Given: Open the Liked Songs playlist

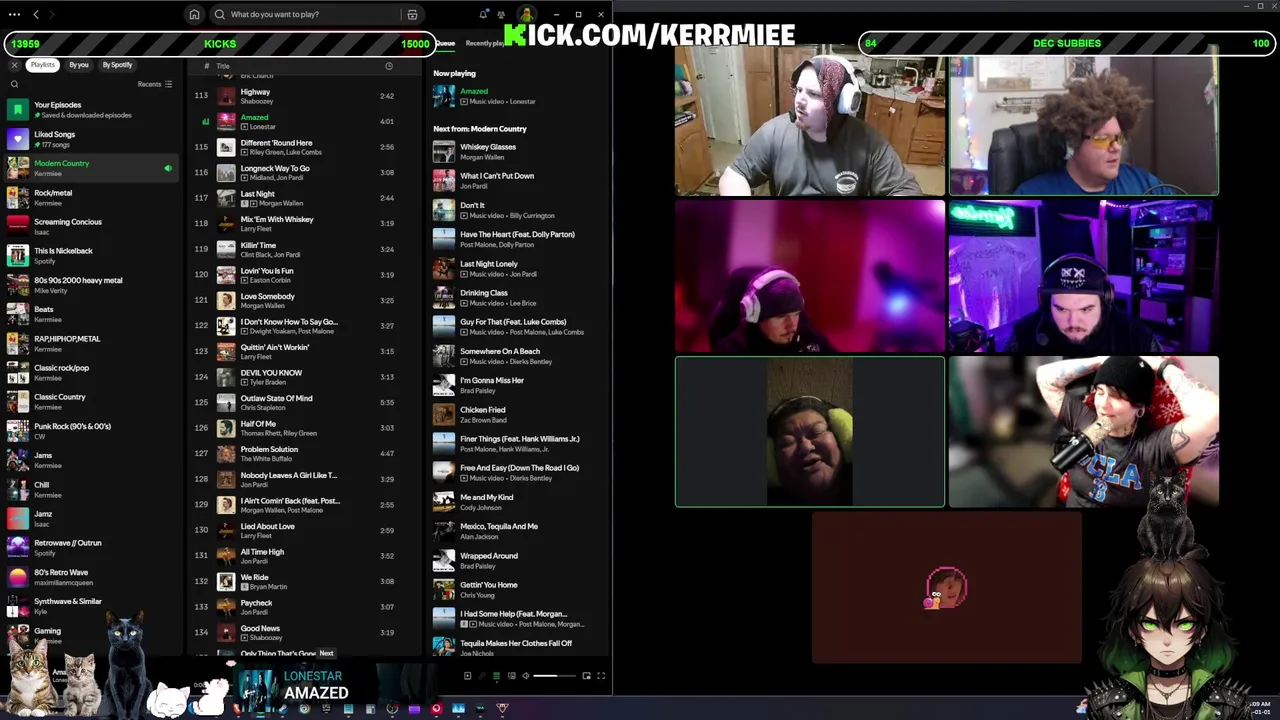Looking at the screenshot, I should coord(90,139).
